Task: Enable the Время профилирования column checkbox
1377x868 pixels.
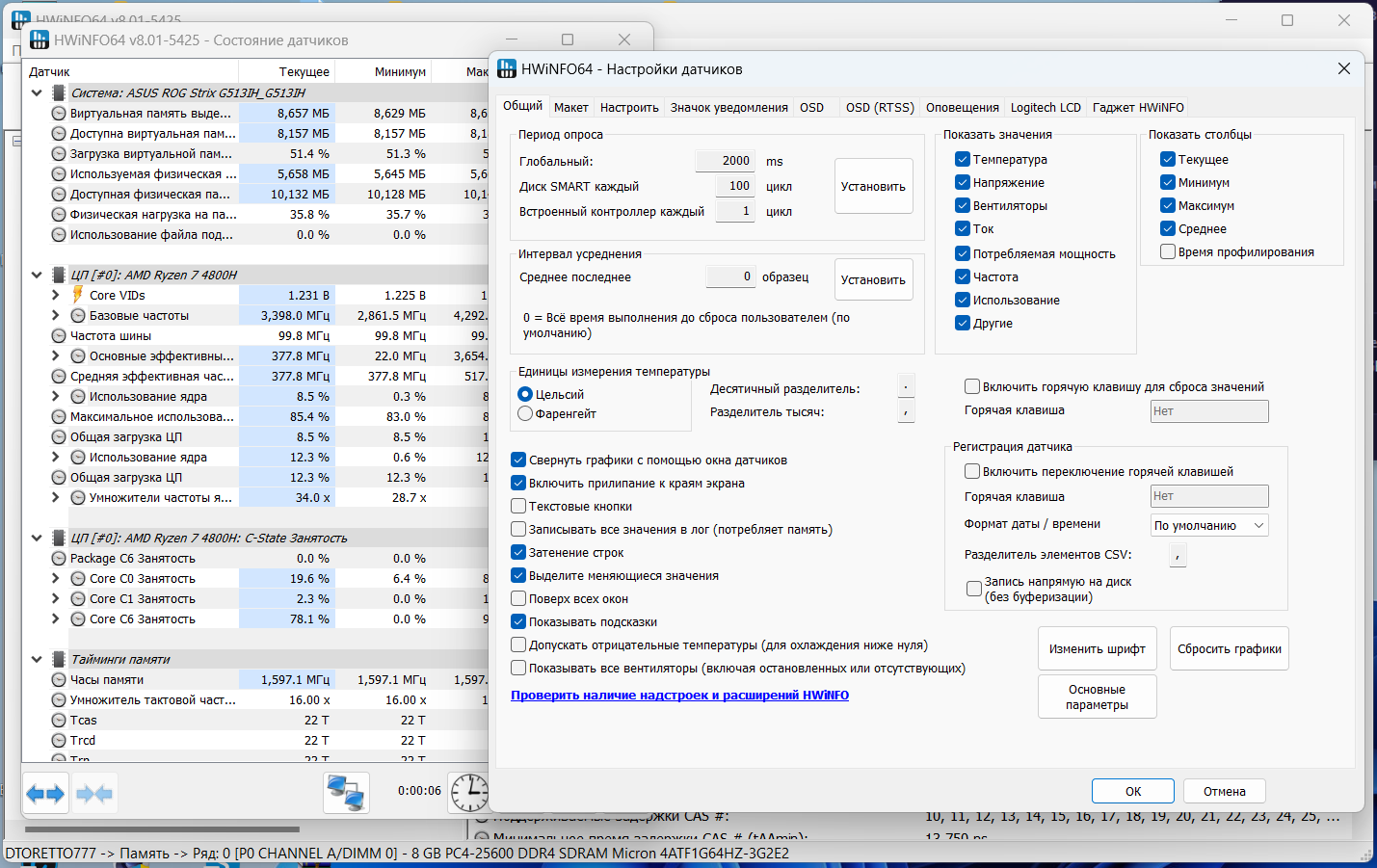Action: [1168, 251]
